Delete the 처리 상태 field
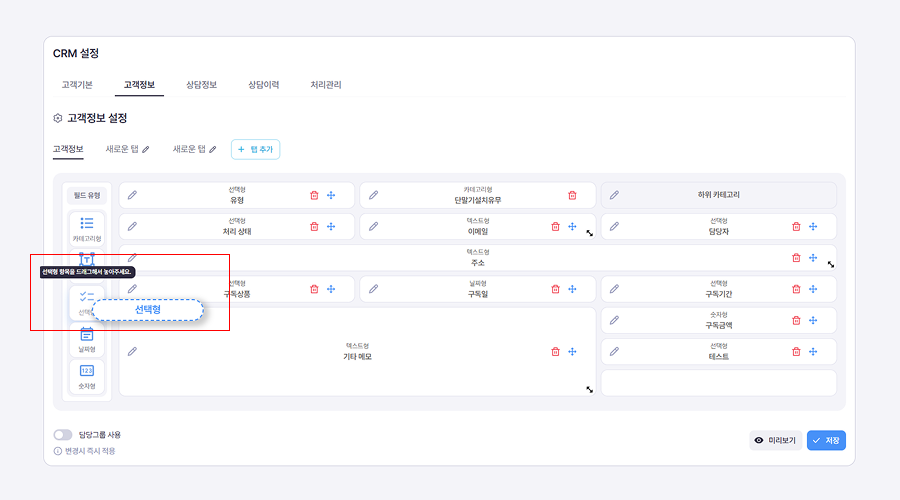The image size is (900, 500). coord(314,227)
